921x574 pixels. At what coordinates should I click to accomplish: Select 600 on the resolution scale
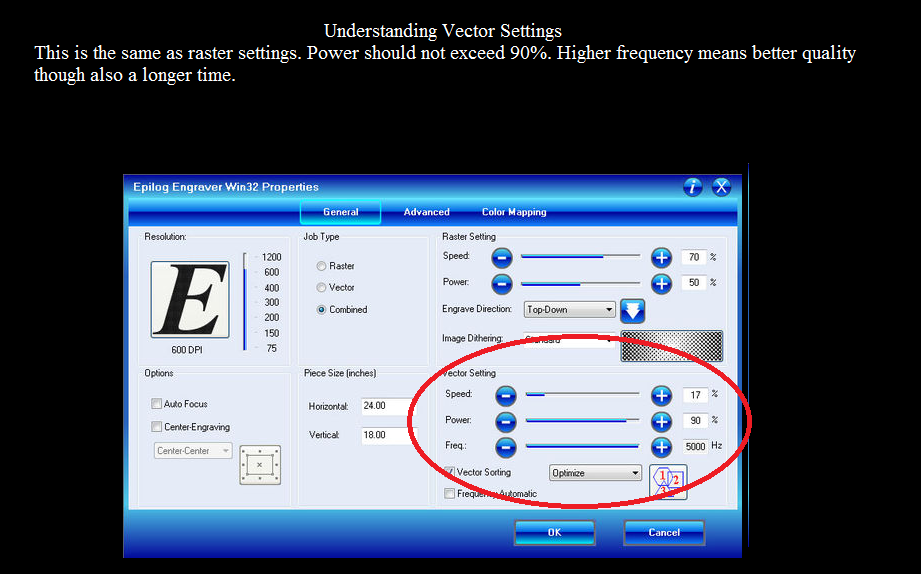[x=271, y=272]
